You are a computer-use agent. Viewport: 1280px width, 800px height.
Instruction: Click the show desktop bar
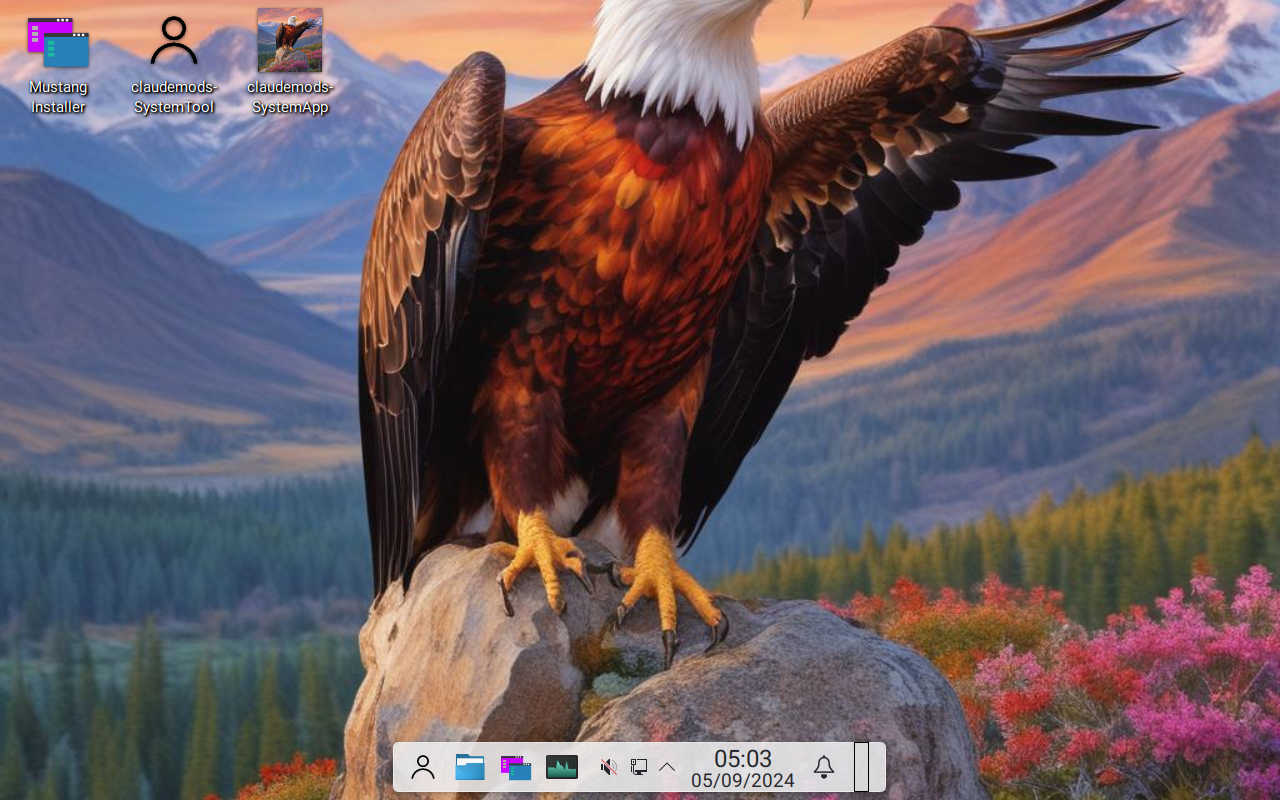[x=861, y=767]
